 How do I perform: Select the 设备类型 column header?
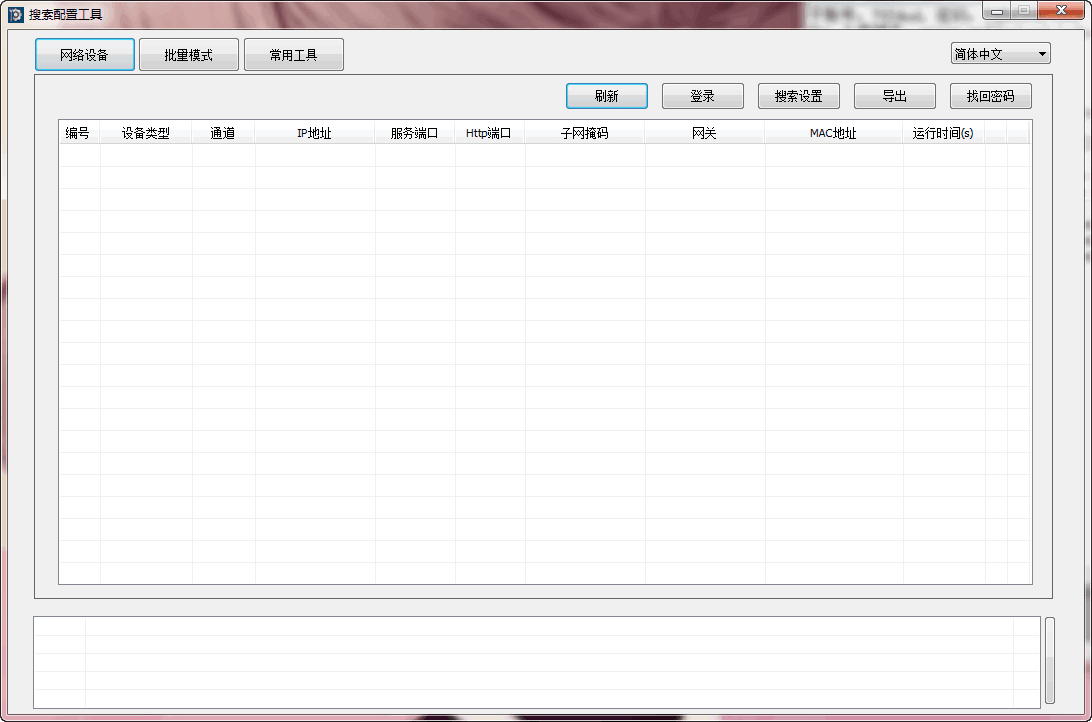[146, 132]
